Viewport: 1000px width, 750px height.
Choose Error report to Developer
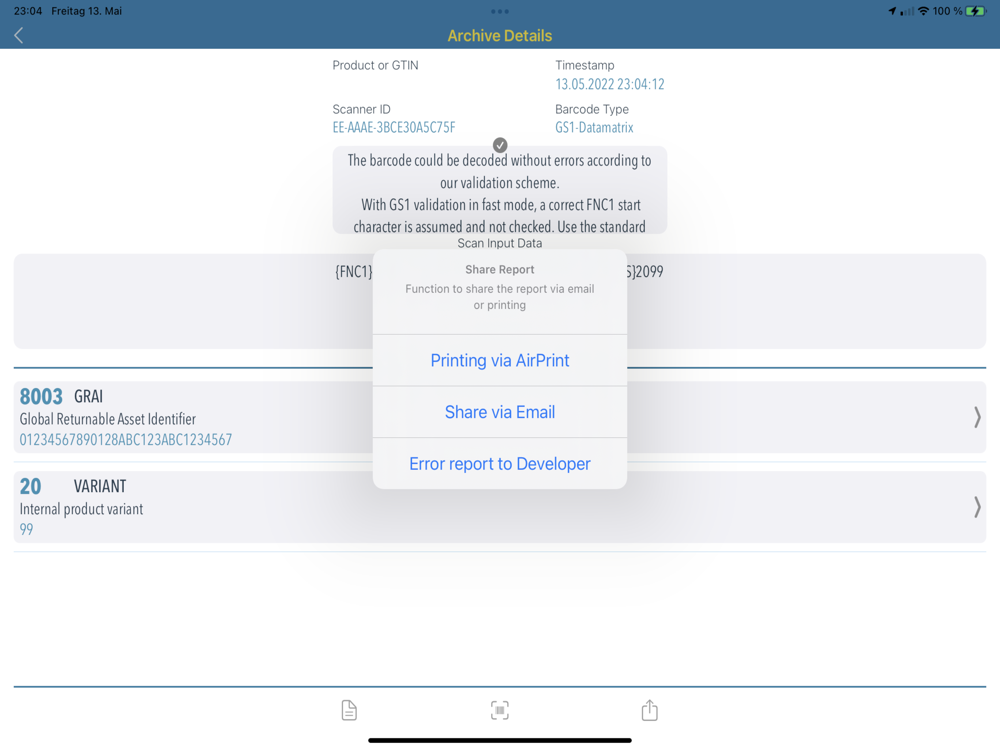499,464
